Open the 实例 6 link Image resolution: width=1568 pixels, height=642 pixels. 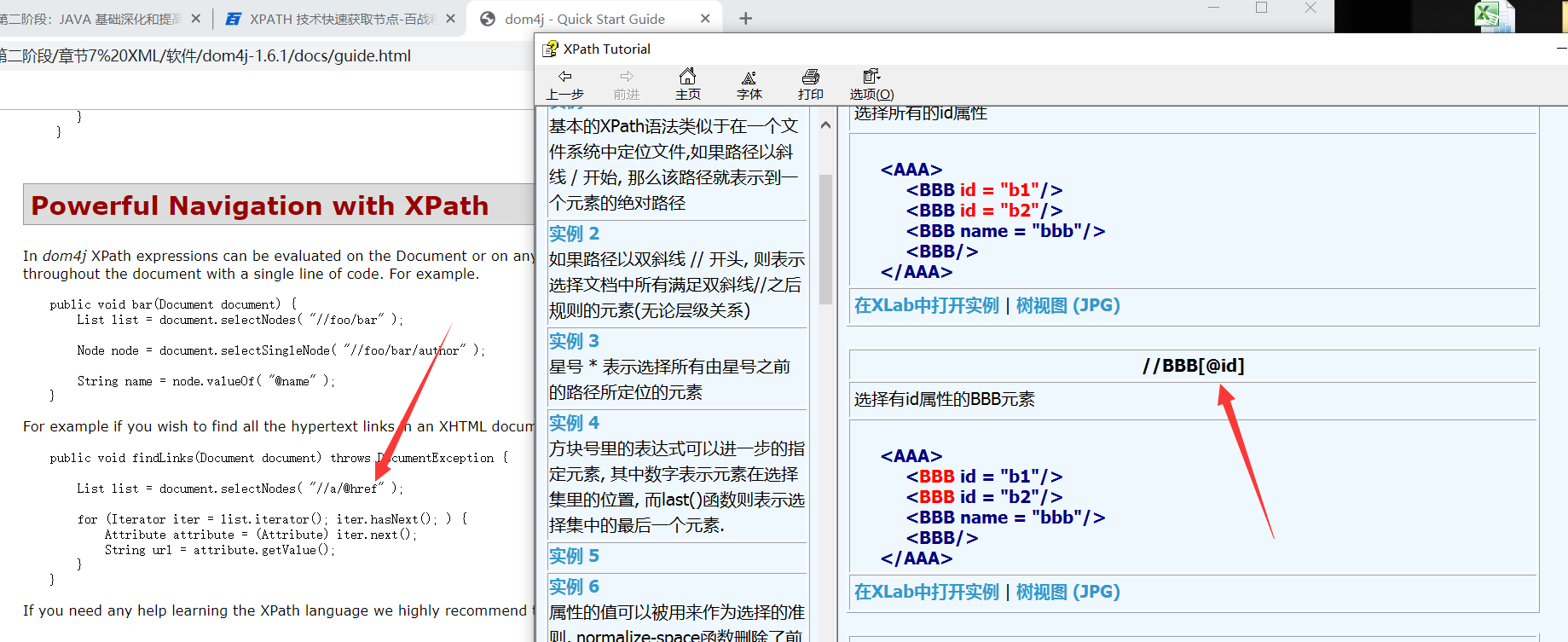tap(574, 587)
